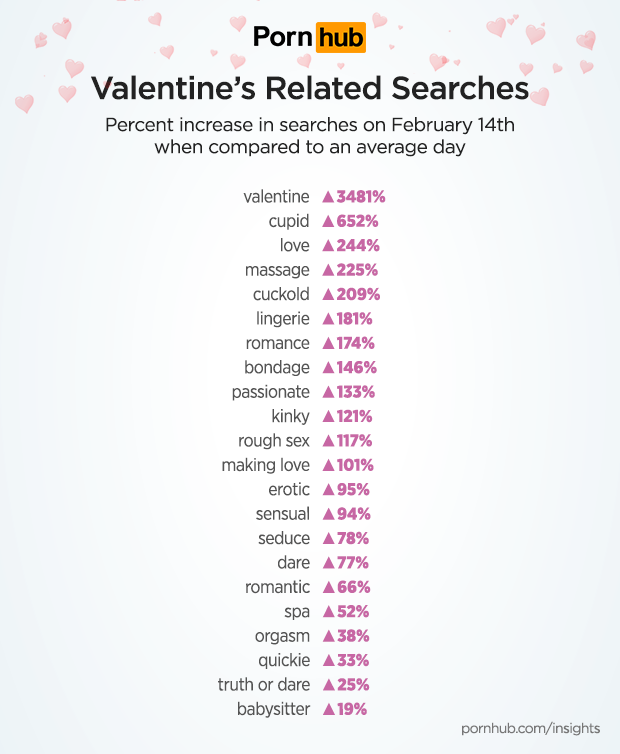Click the triangle icon before 181%

[327, 319]
